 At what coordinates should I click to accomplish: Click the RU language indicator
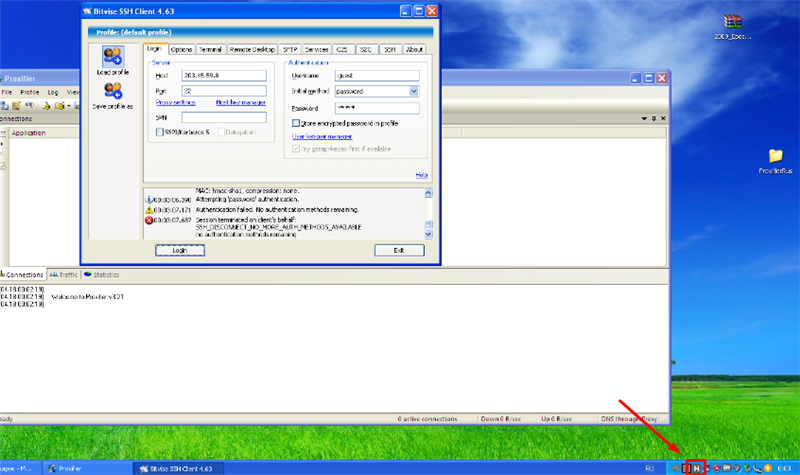click(x=649, y=468)
